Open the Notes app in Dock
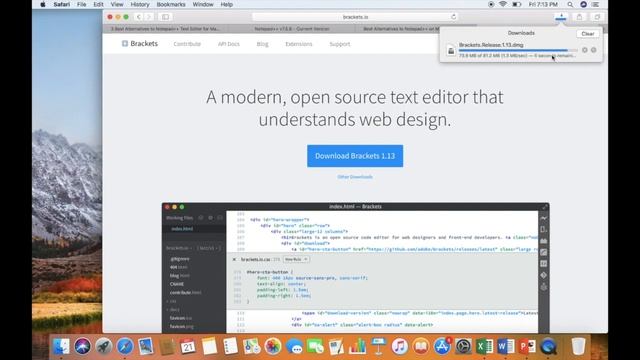Screen dimensions: 640x360 [x=209, y=347]
